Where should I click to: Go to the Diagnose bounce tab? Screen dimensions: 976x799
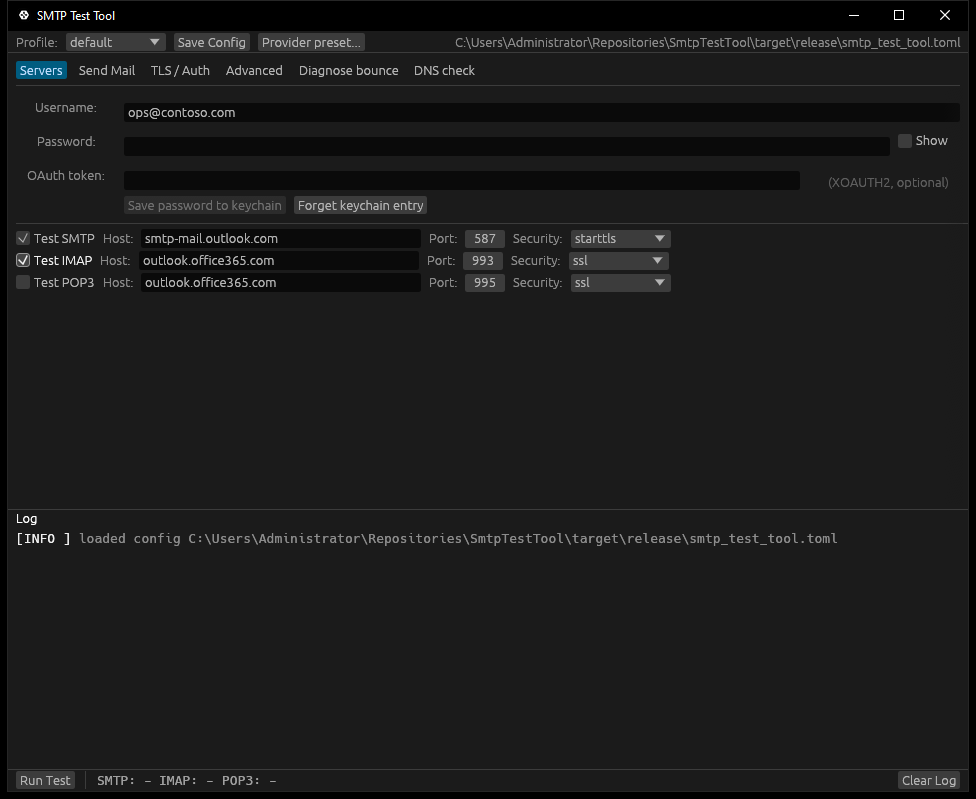click(x=349, y=70)
